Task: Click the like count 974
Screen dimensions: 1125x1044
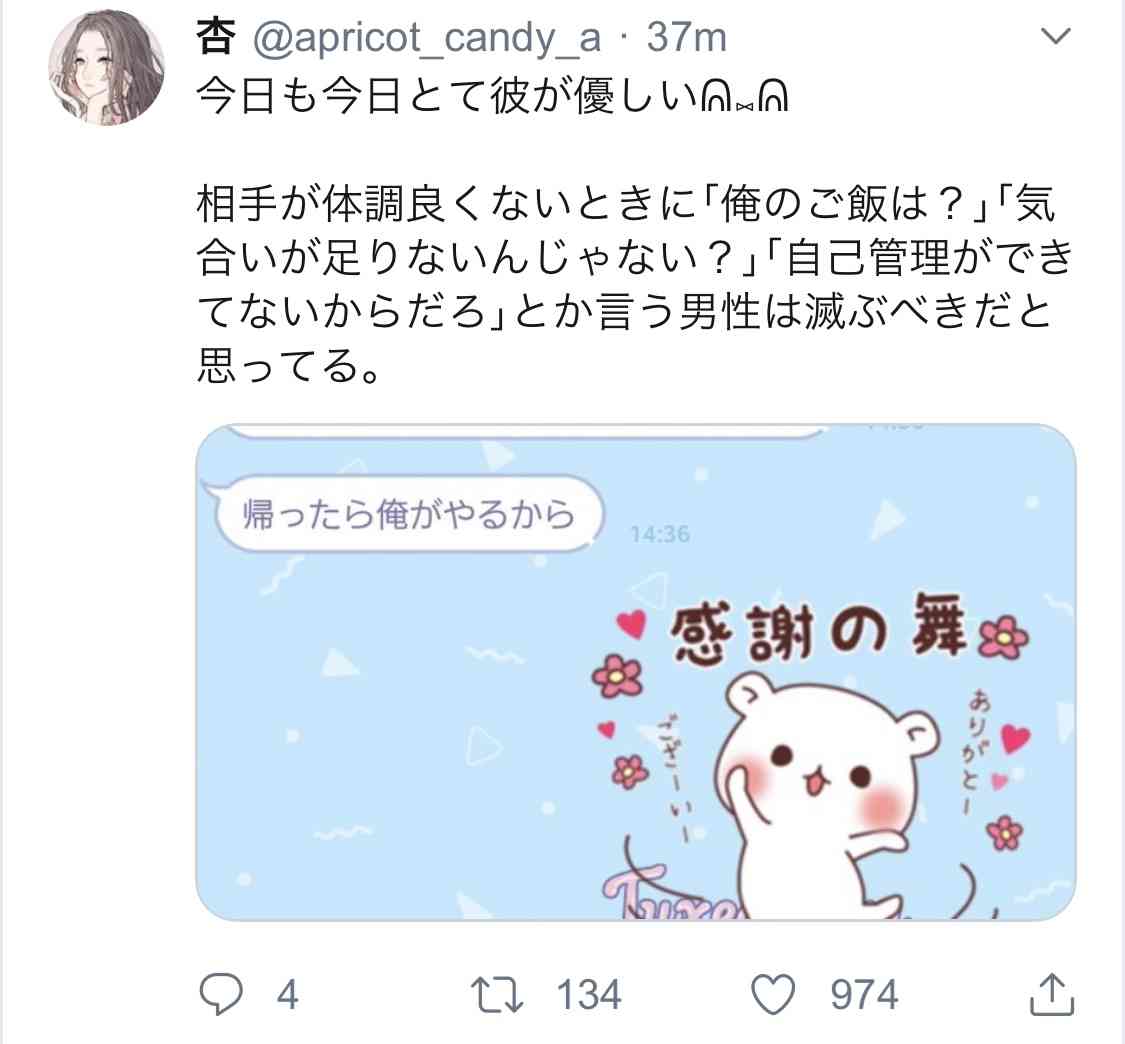Action: point(864,994)
